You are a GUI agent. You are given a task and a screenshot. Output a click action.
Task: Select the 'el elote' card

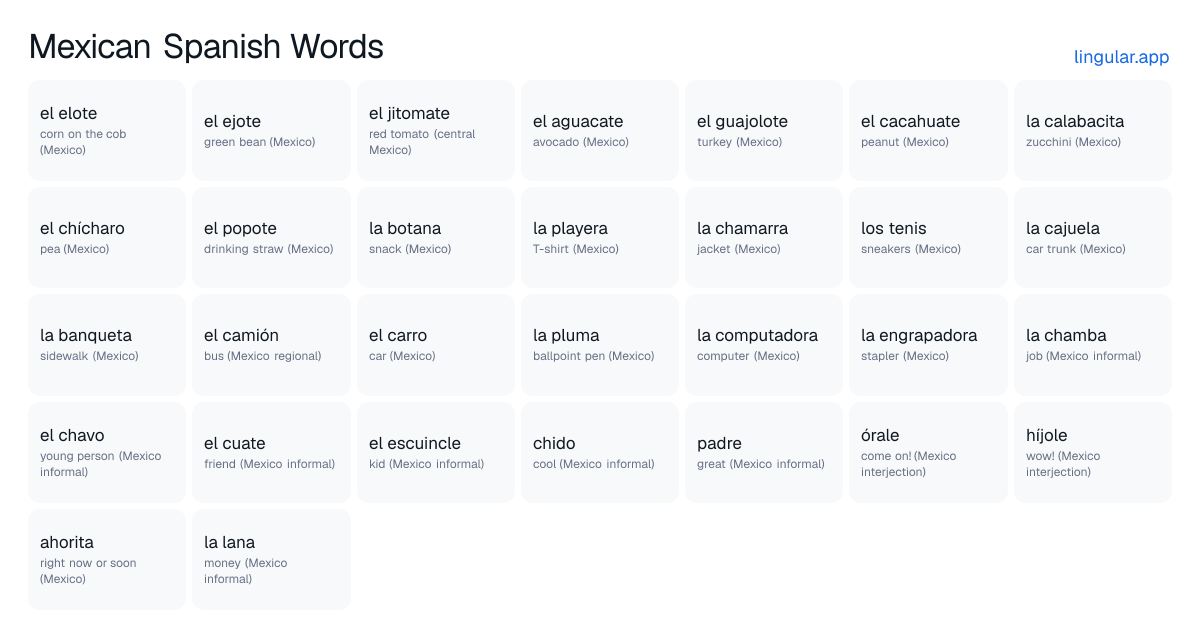[107, 131]
